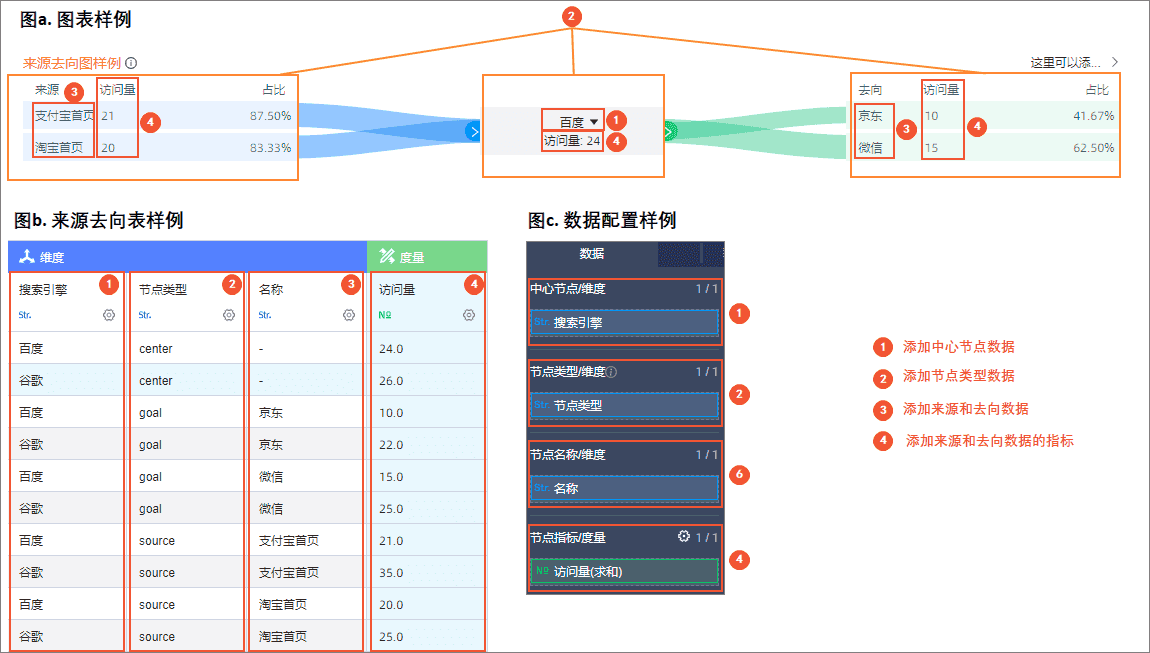Click the 支付宝首页 name cell in the 35.0 row
Viewport: 1150px width, 653px height.
point(289,572)
